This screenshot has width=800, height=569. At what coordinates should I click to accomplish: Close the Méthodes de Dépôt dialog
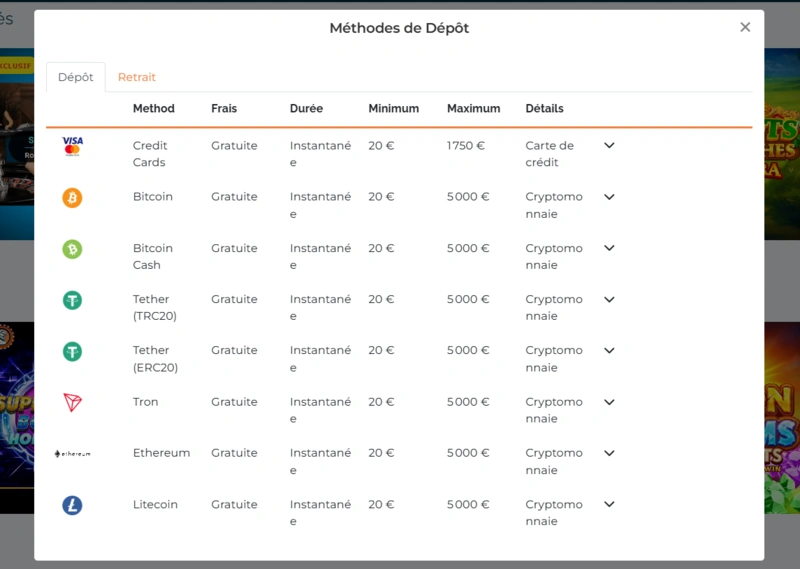coord(745,27)
